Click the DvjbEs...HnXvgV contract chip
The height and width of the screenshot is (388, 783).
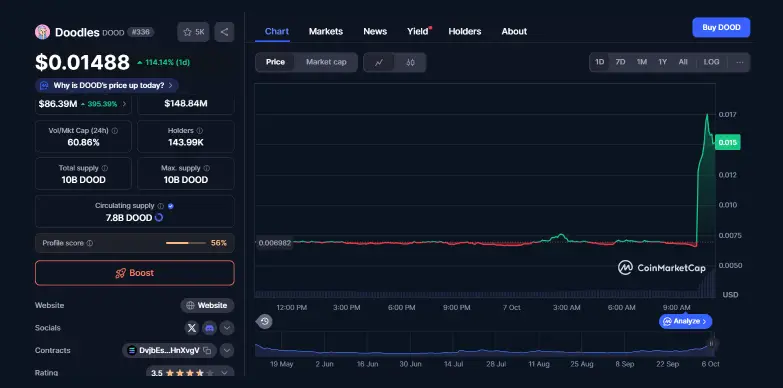pyautogui.click(x=169, y=351)
